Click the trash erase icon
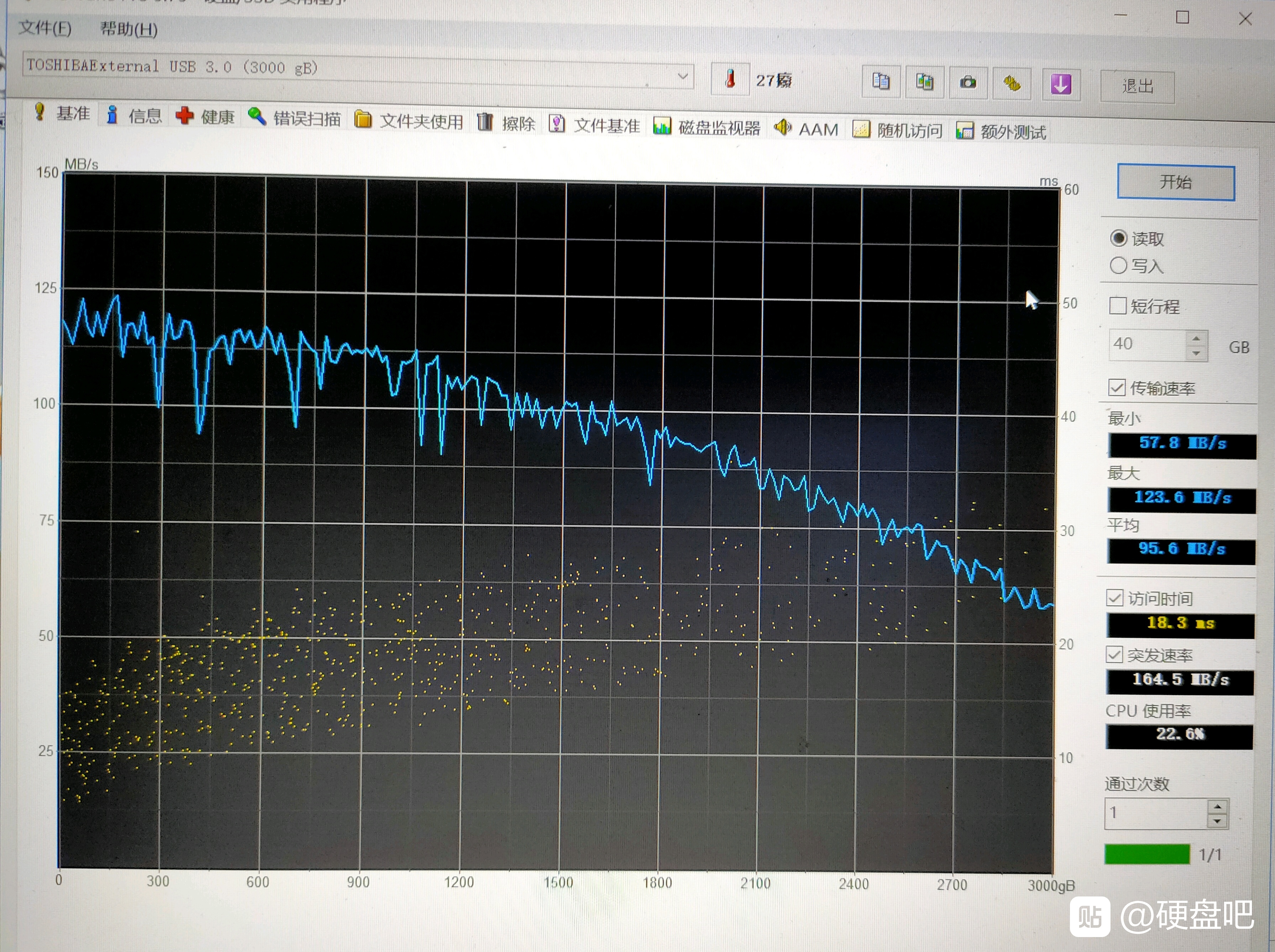 tap(485, 122)
